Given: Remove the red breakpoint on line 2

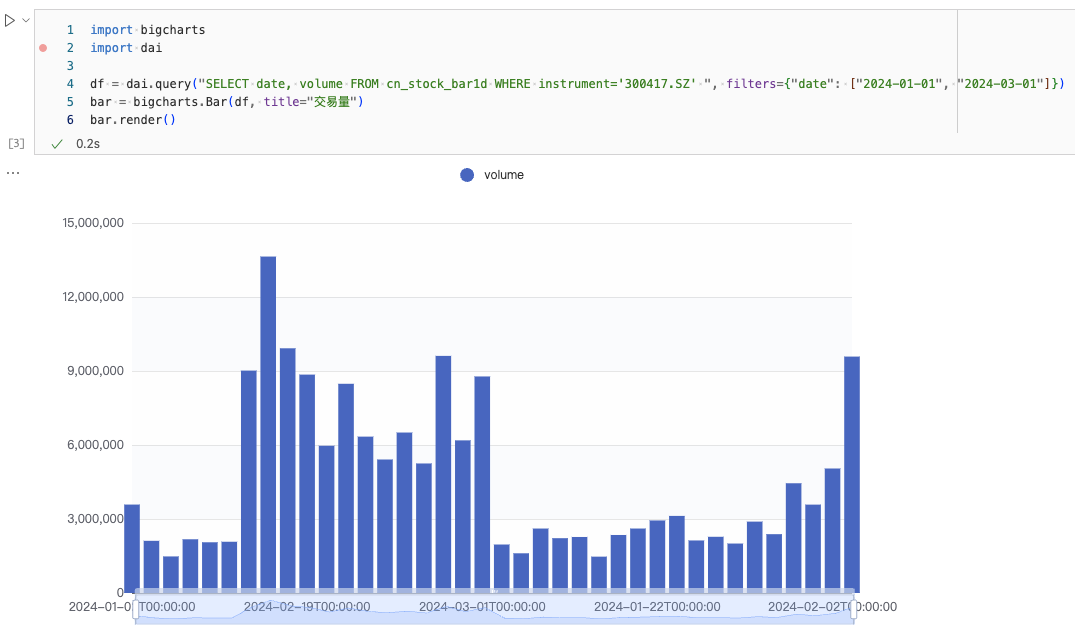Looking at the screenshot, I should tap(42, 48).
